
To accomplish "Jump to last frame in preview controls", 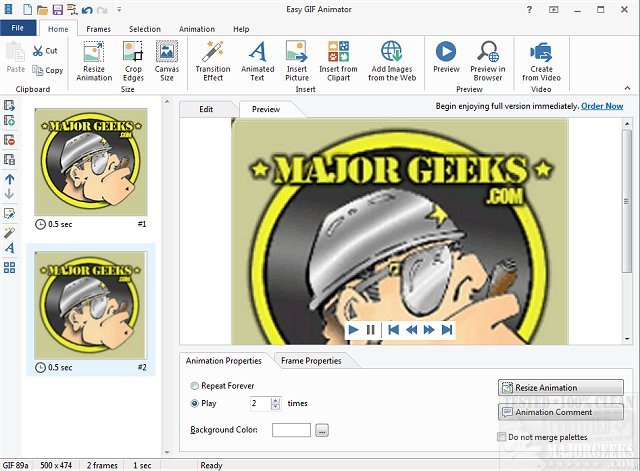I will (447, 330).
